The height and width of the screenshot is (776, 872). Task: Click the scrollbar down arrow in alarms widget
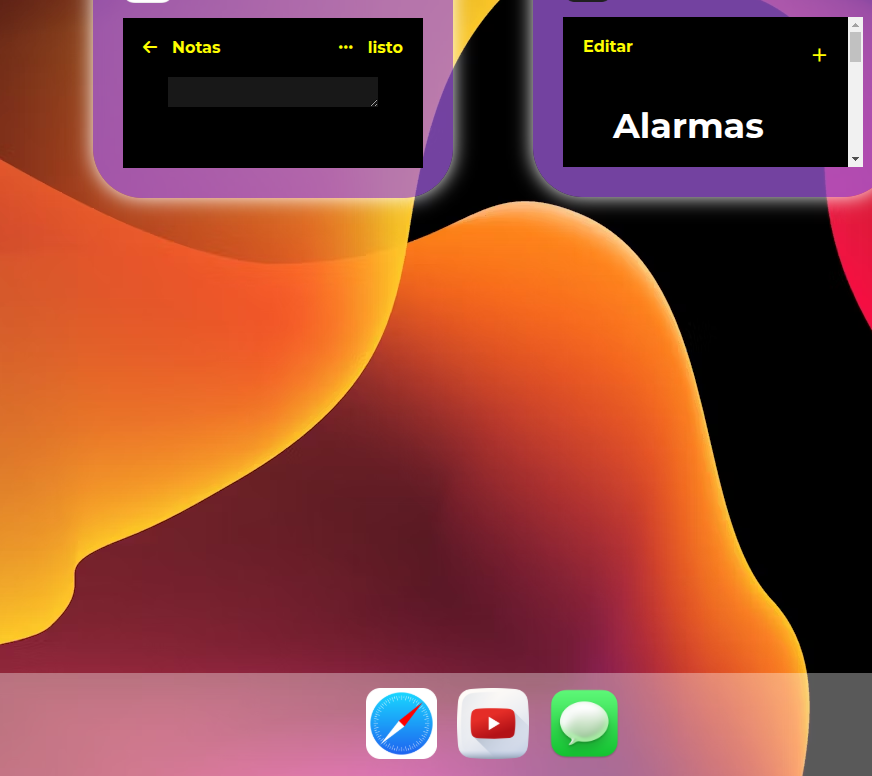tap(855, 160)
